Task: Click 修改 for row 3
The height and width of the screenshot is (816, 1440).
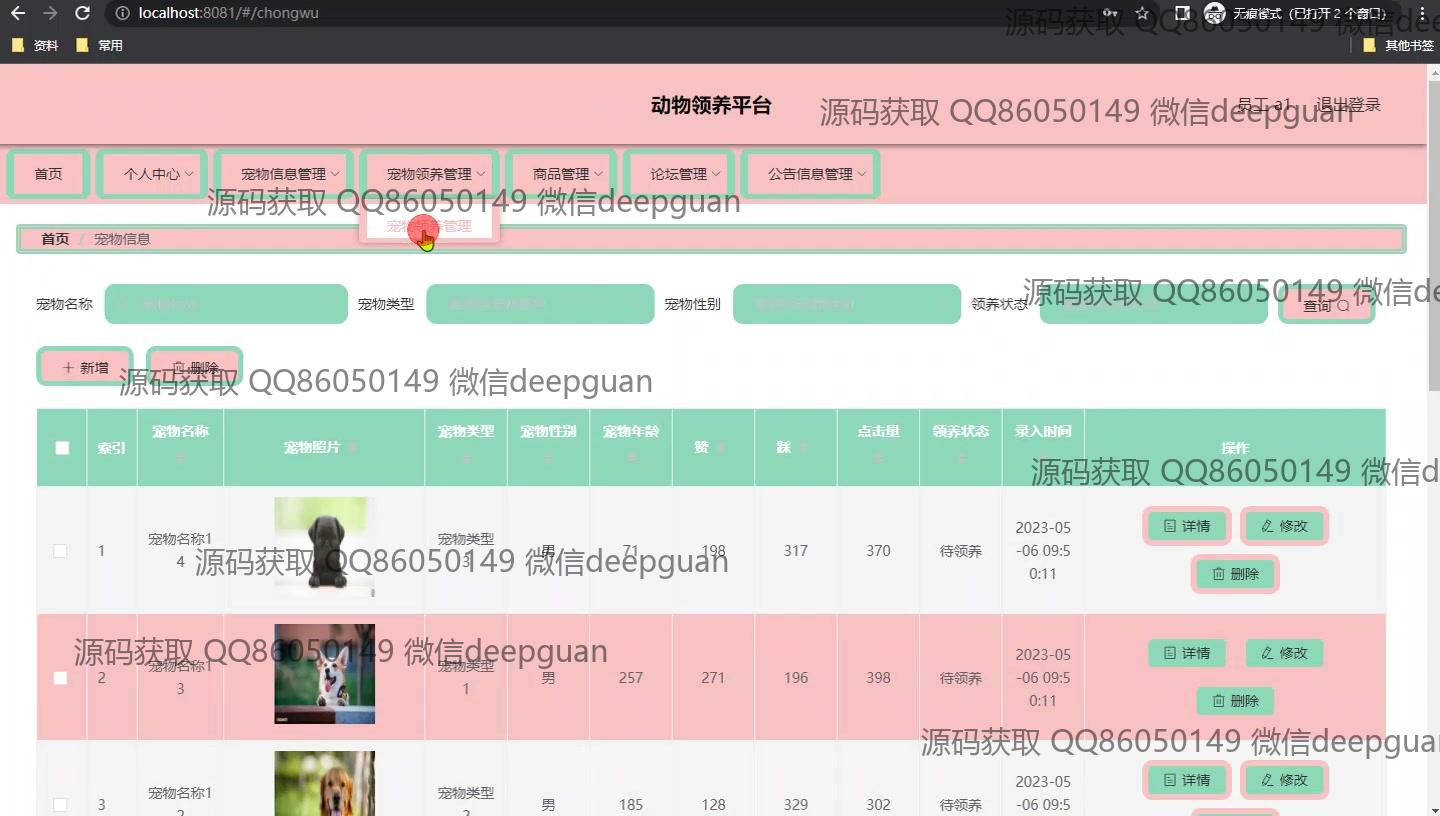Action: [x=1284, y=780]
